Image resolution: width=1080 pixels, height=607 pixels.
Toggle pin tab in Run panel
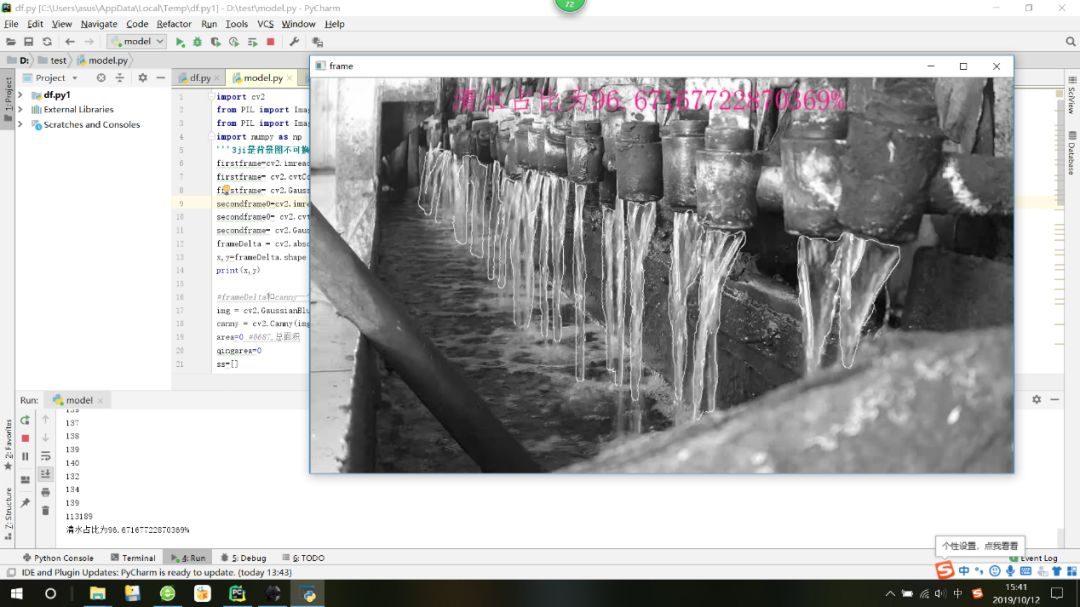pos(25,503)
